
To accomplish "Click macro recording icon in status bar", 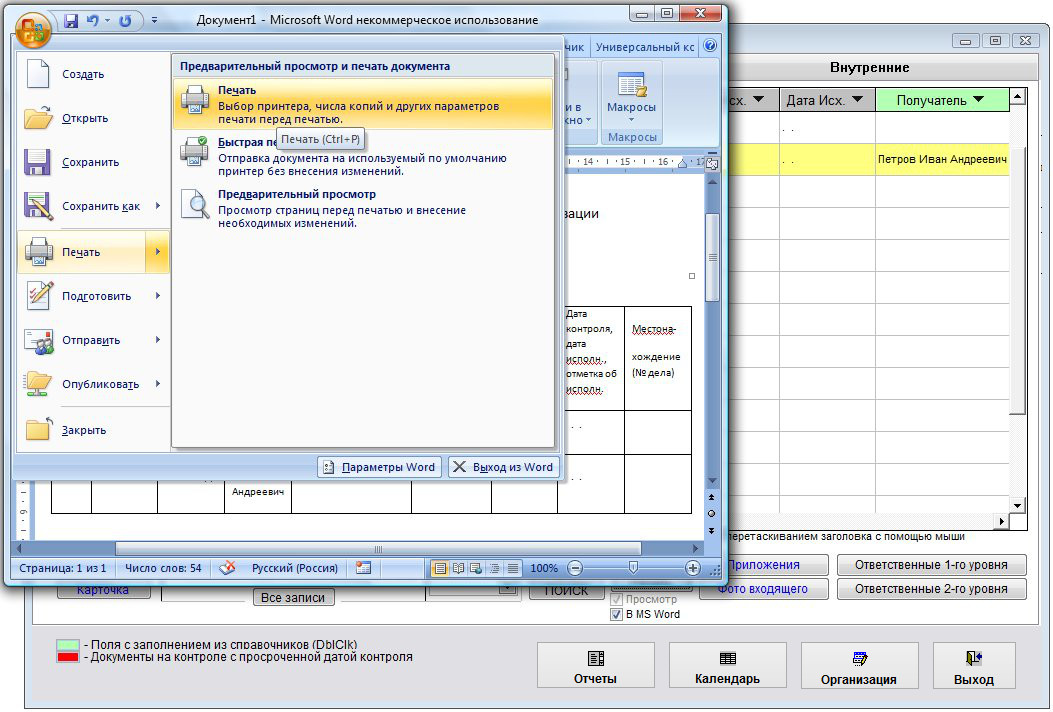I will click(x=363, y=568).
